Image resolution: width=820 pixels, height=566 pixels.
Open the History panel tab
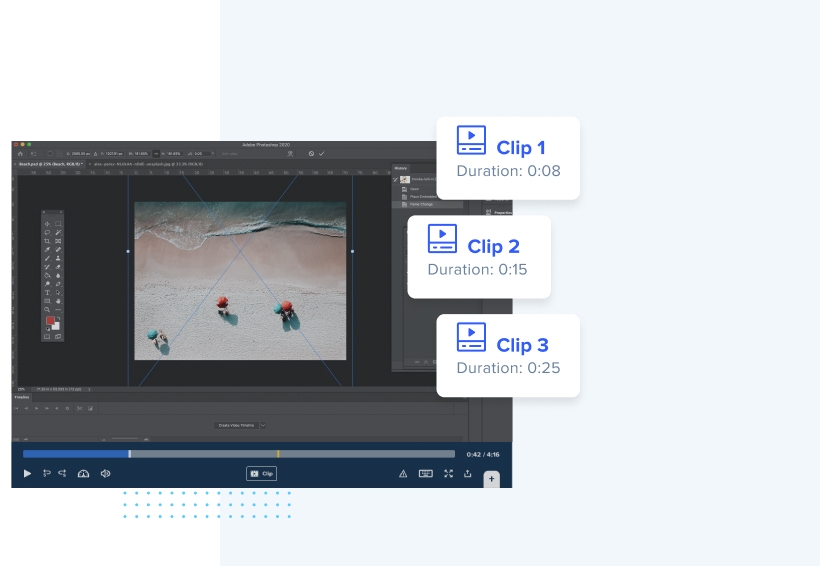coord(401,168)
